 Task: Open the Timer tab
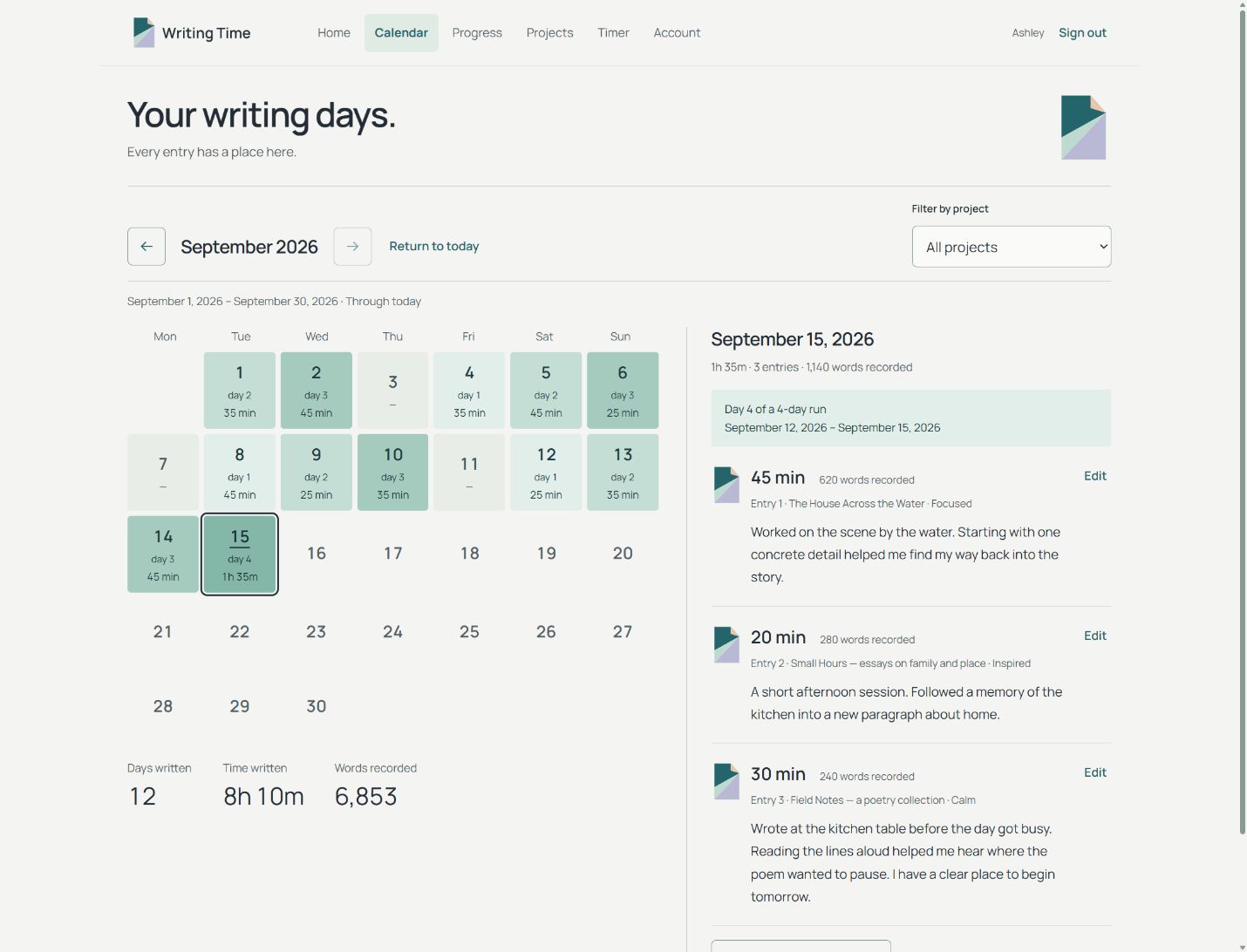613,33
